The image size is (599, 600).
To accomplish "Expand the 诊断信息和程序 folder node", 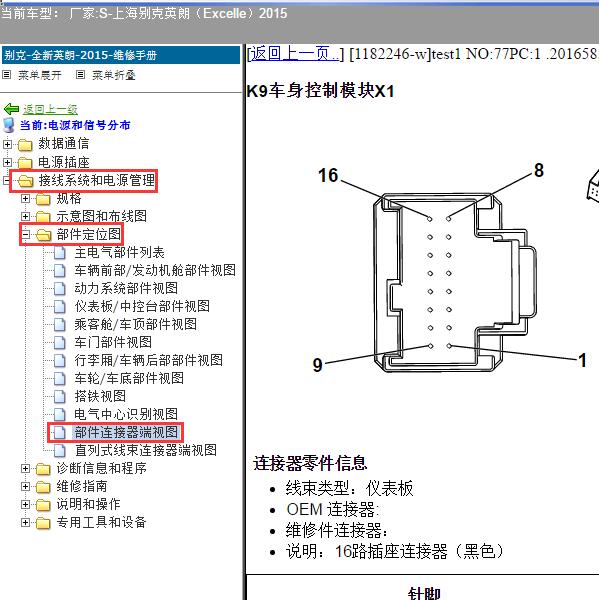I will (25, 468).
